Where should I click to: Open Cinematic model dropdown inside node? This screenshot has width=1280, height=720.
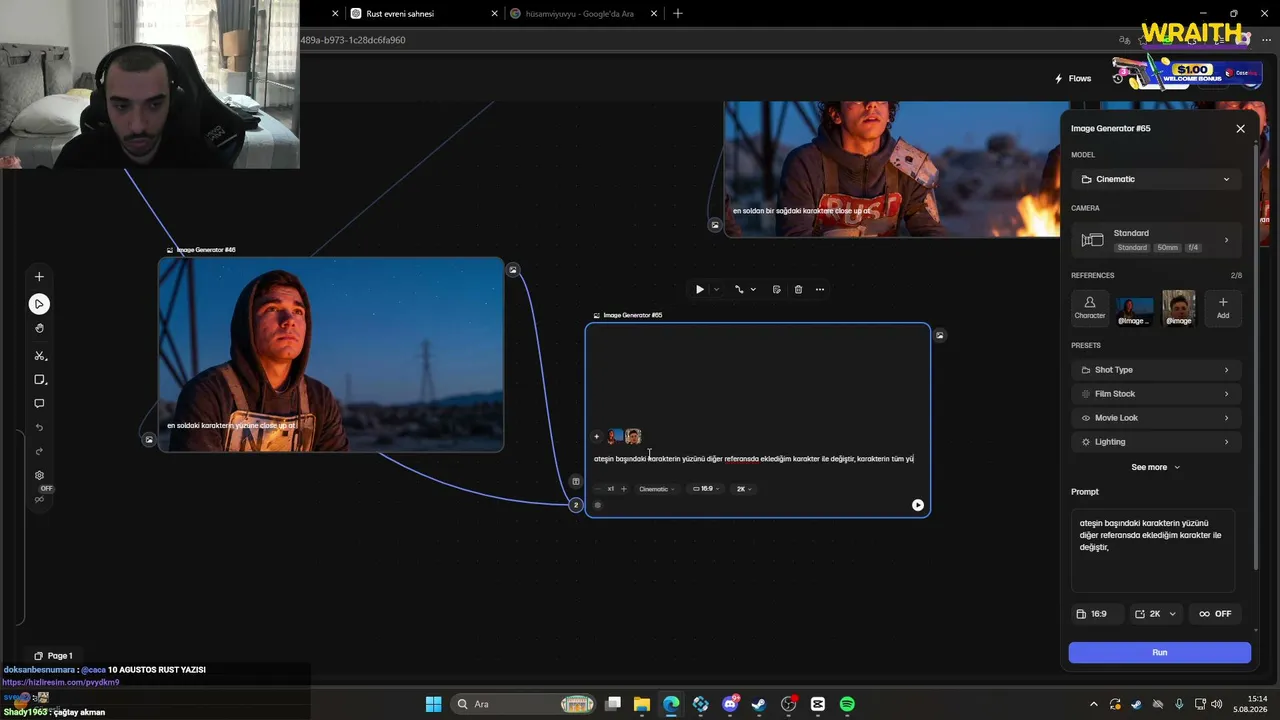click(657, 489)
